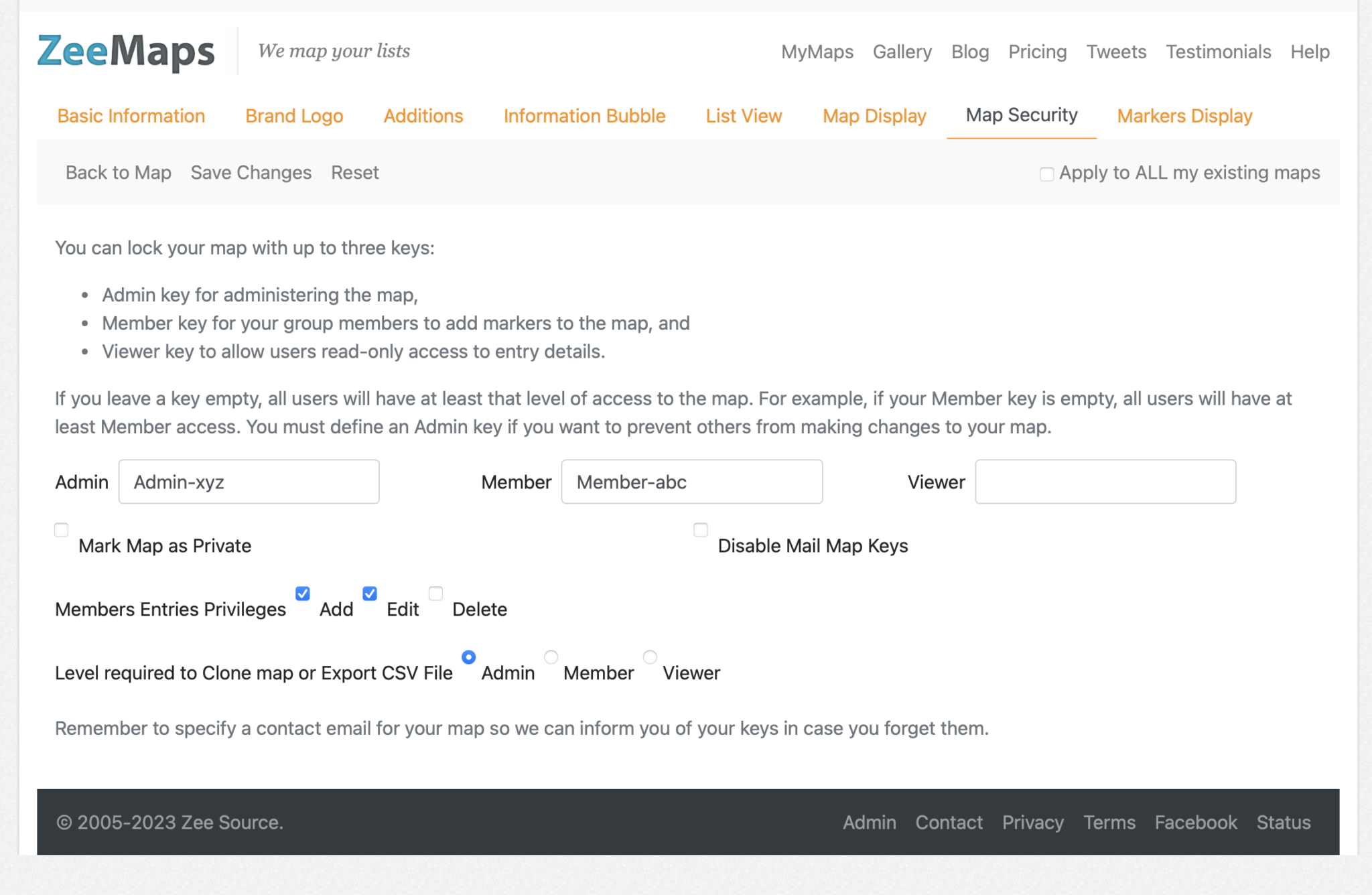
Task: Click inside the Viewer key field
Action: (1105, 482)
